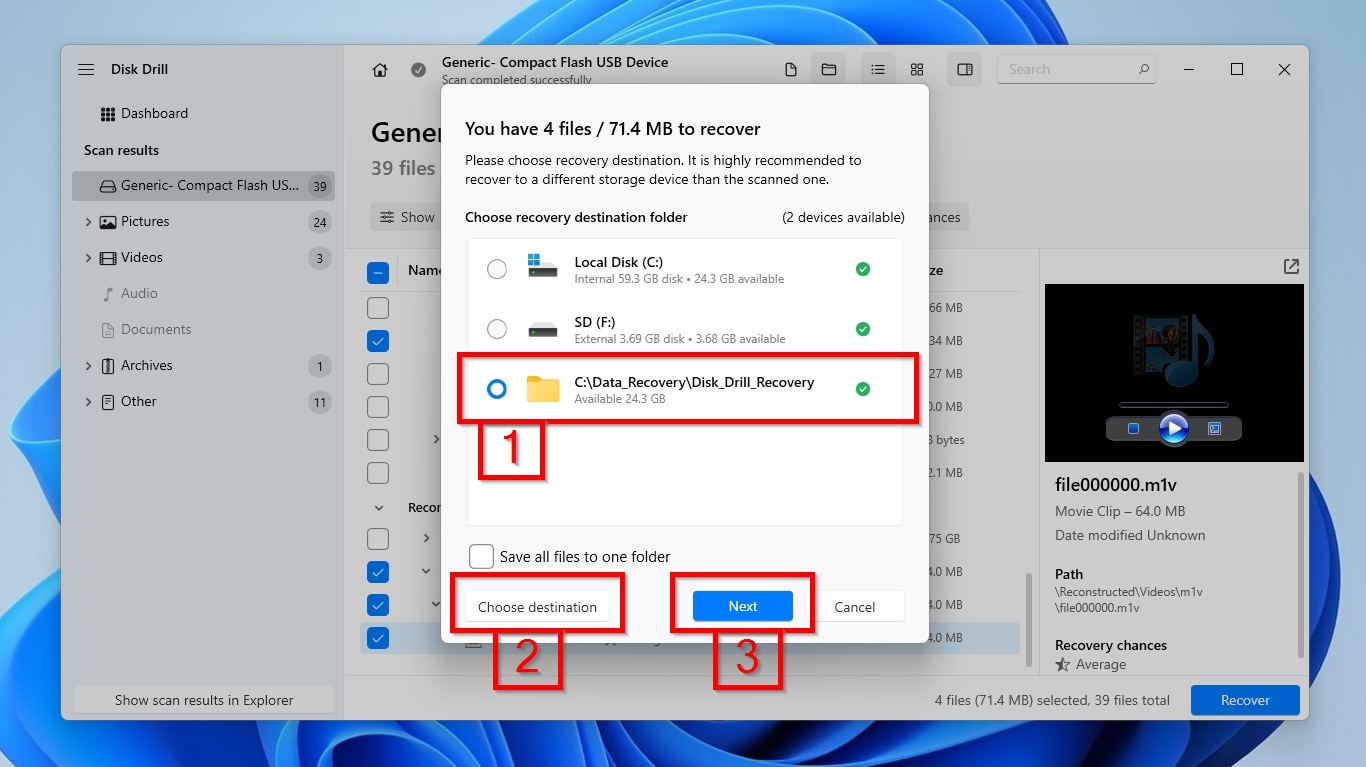The image size is (1366, 767).
Task: Click the Dashboard grid icon
Action: [x=108, y=114]
